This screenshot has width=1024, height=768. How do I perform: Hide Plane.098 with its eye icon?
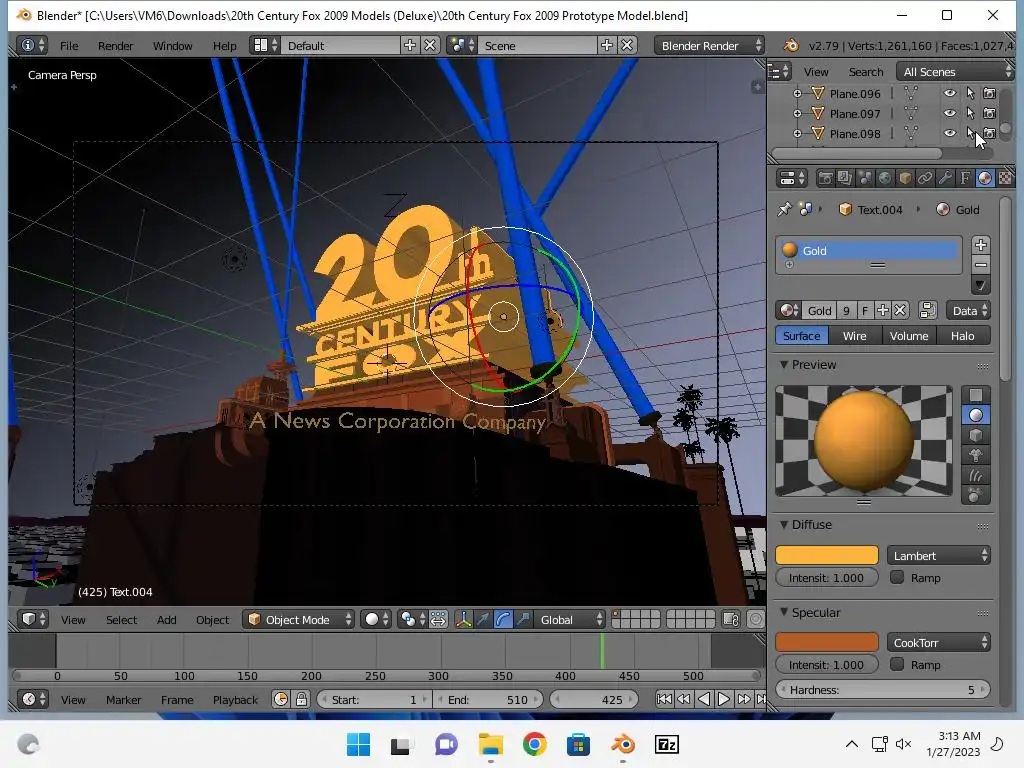950,133
